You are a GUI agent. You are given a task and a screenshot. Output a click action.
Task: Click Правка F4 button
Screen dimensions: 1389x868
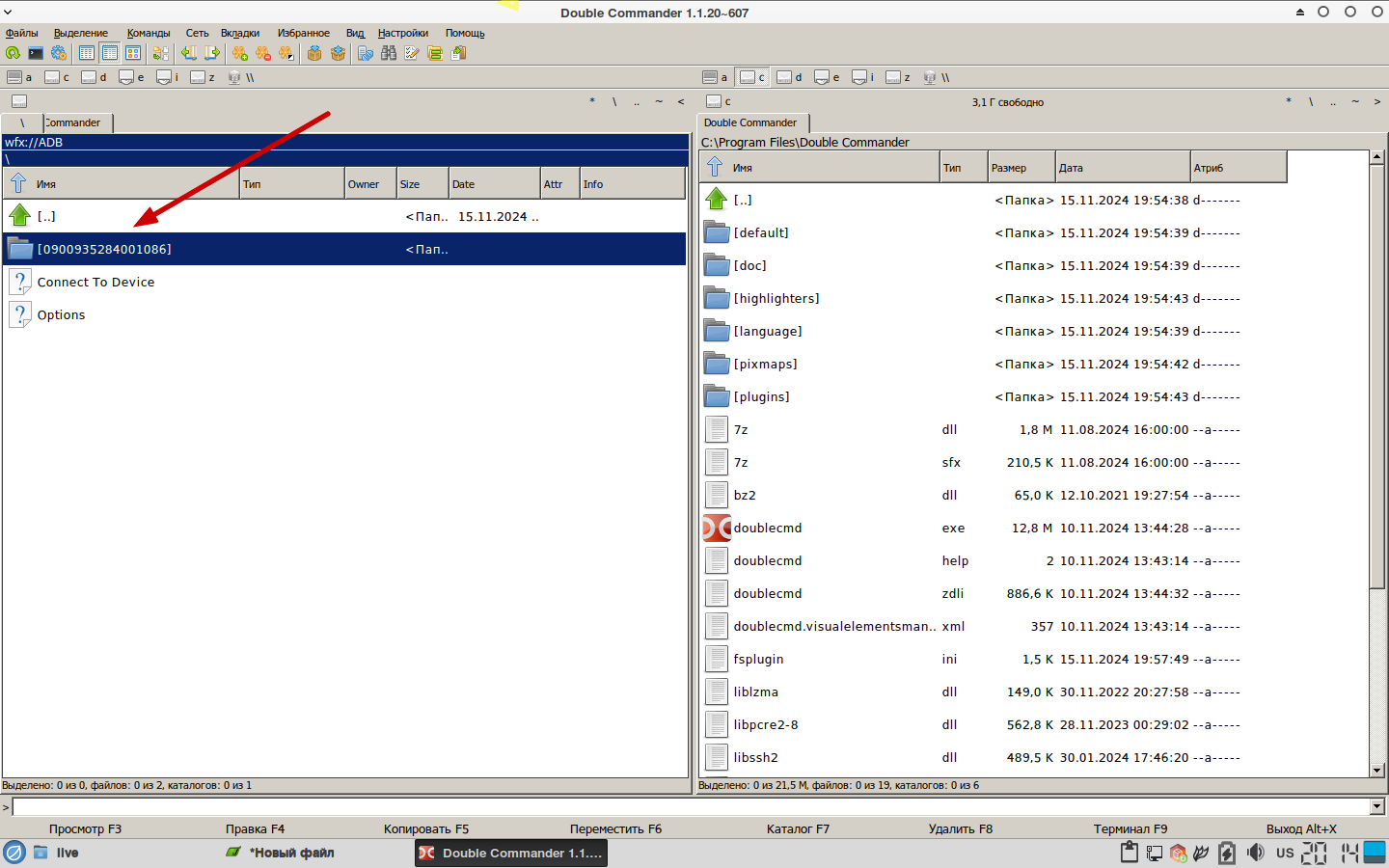click(256, 828)
